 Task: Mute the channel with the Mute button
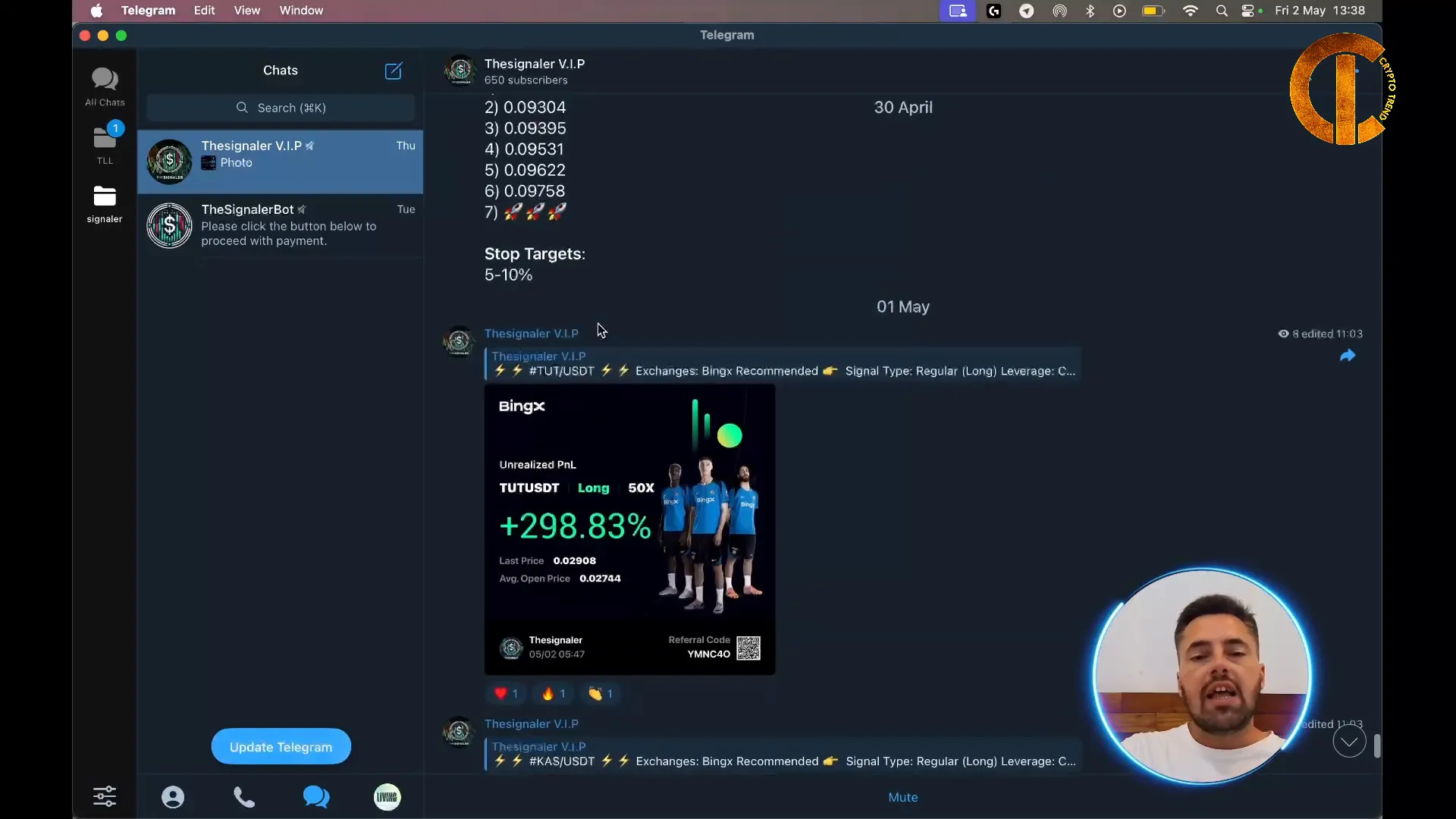(903, 797)
